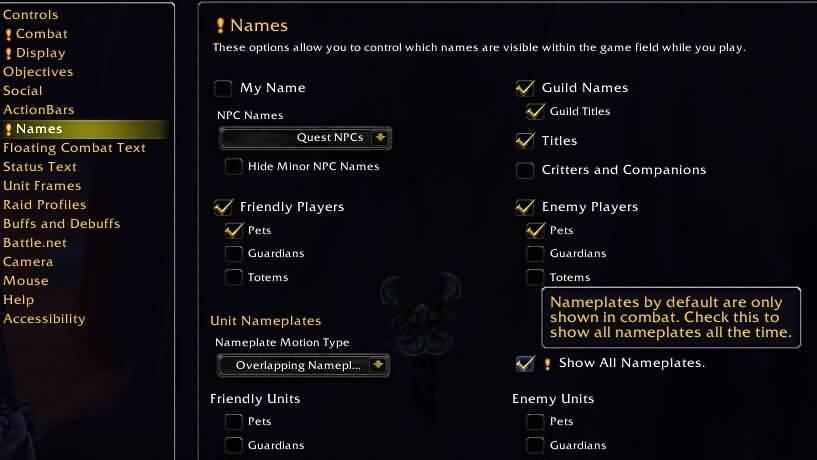Click the exclamation icon beside Combat
Viewport: 817px width, 460px height.
[8, 35]
